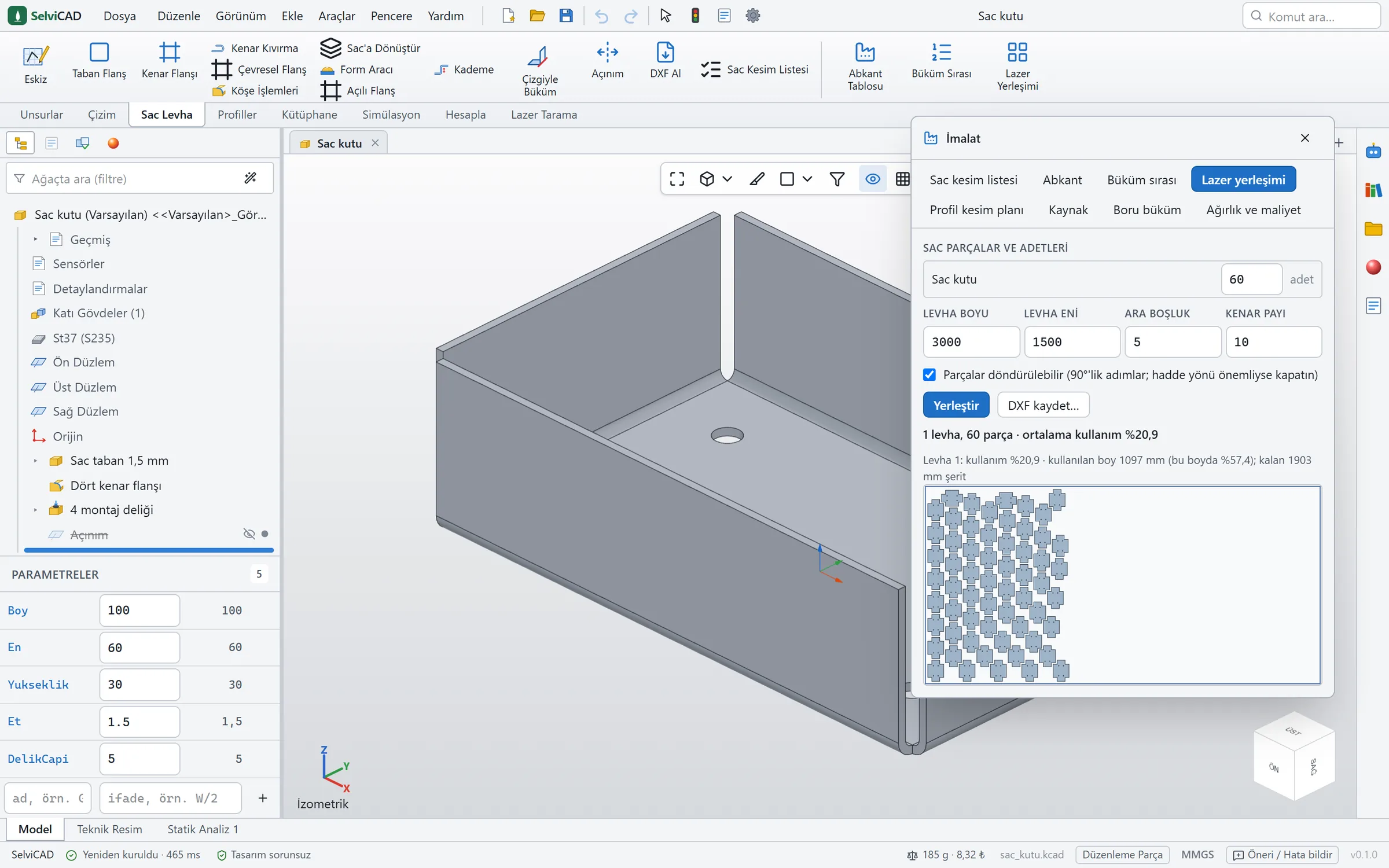Screen dimensions: 1389x868
Task: Open the viewport filter funnel icon
Action: click(x=836, y=179)
